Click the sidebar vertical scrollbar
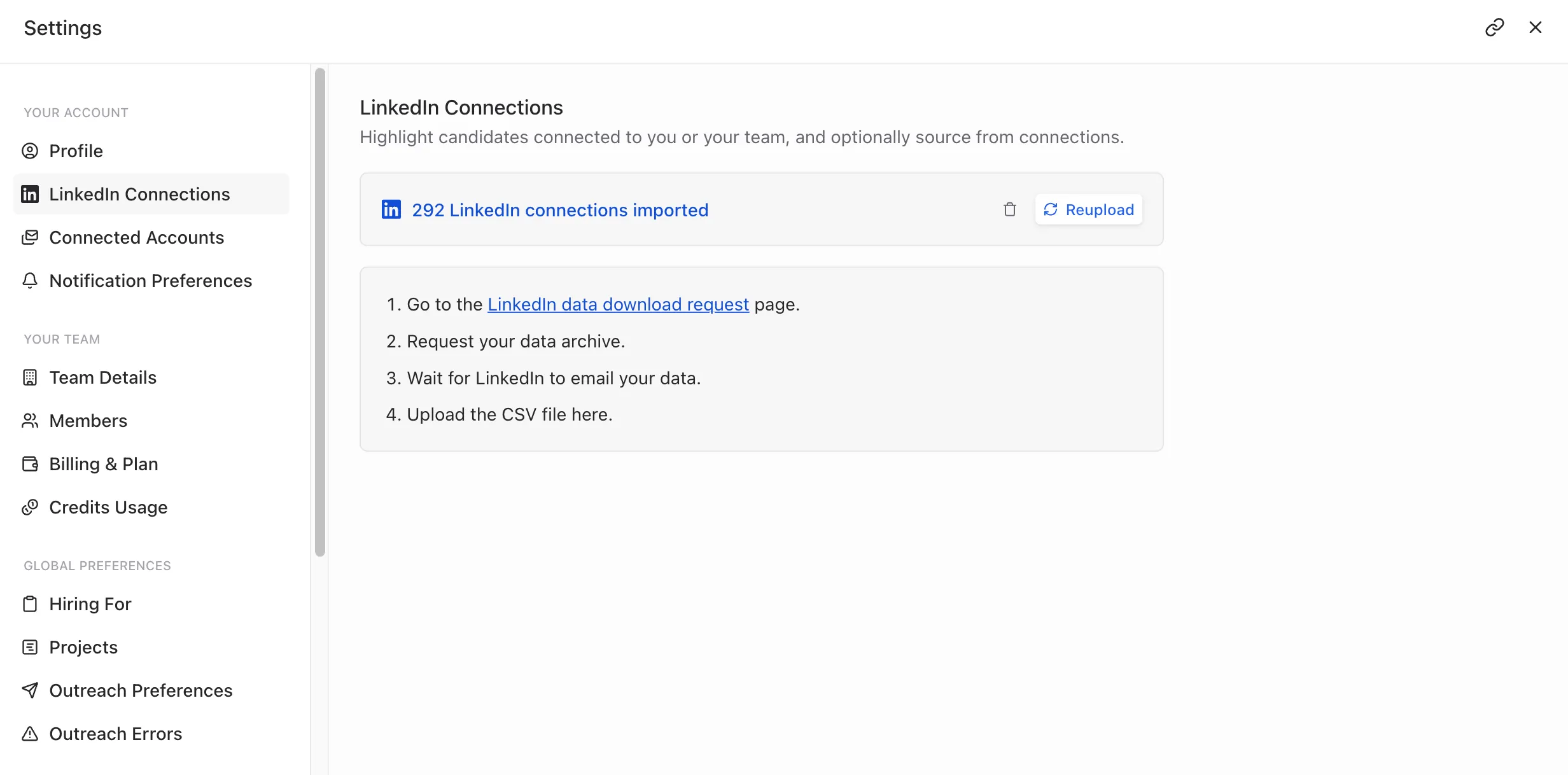Viewport: 1568px width, 775px height. tap(320, 312)
